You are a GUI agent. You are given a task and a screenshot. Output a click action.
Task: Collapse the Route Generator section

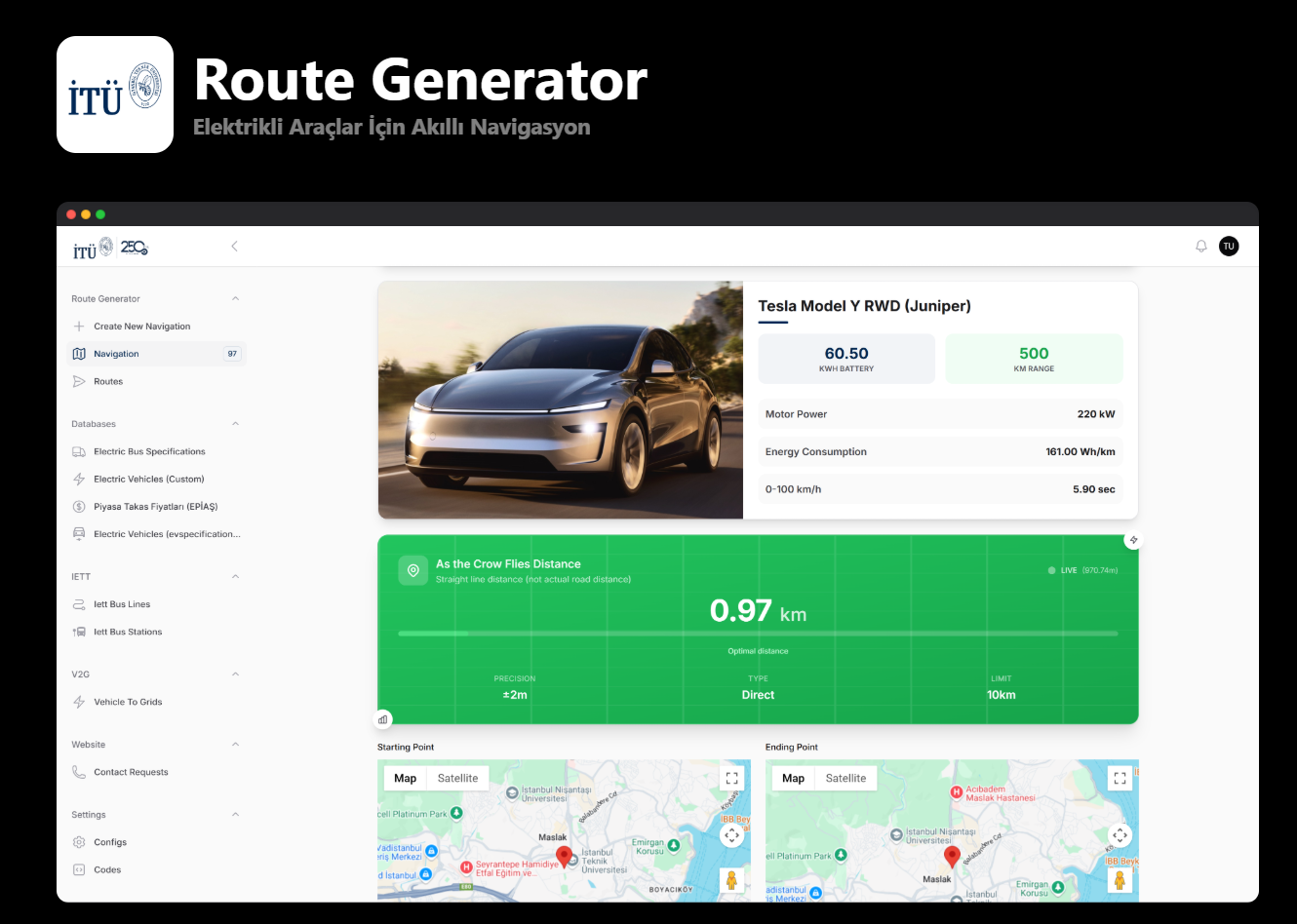(235, 298)
